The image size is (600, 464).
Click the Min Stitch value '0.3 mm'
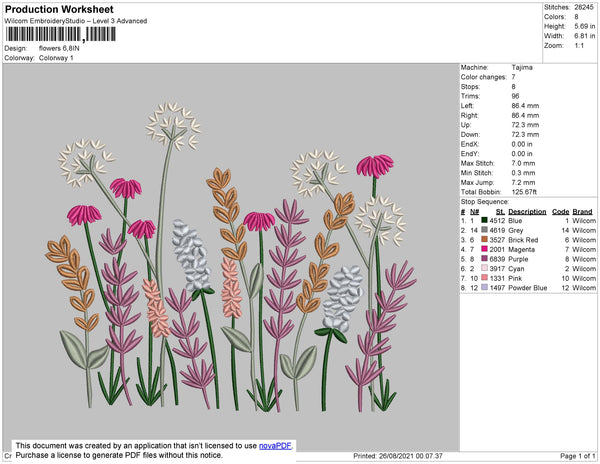523,173
